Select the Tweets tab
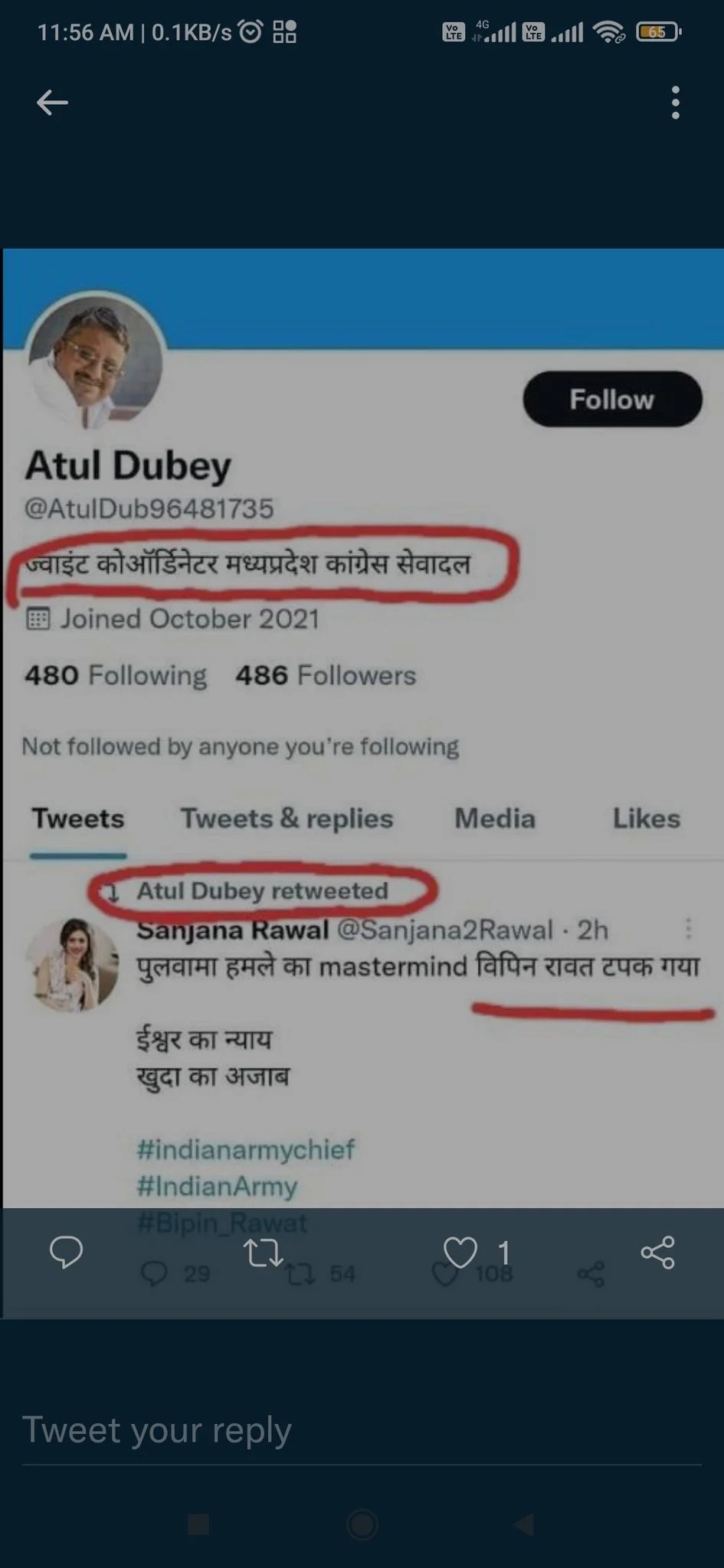 77,818
